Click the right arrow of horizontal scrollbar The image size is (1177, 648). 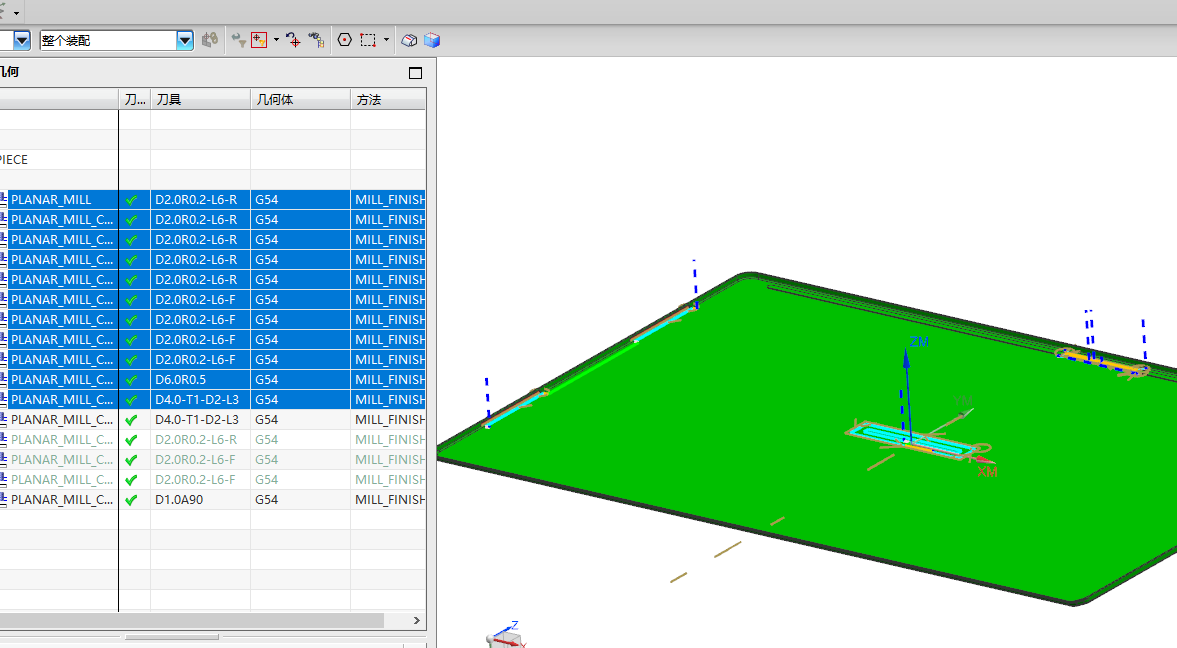pos(417,620)
